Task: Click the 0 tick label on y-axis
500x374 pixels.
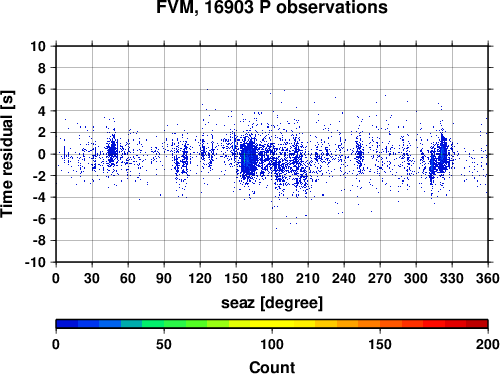Action: click(x=42, y=154)
